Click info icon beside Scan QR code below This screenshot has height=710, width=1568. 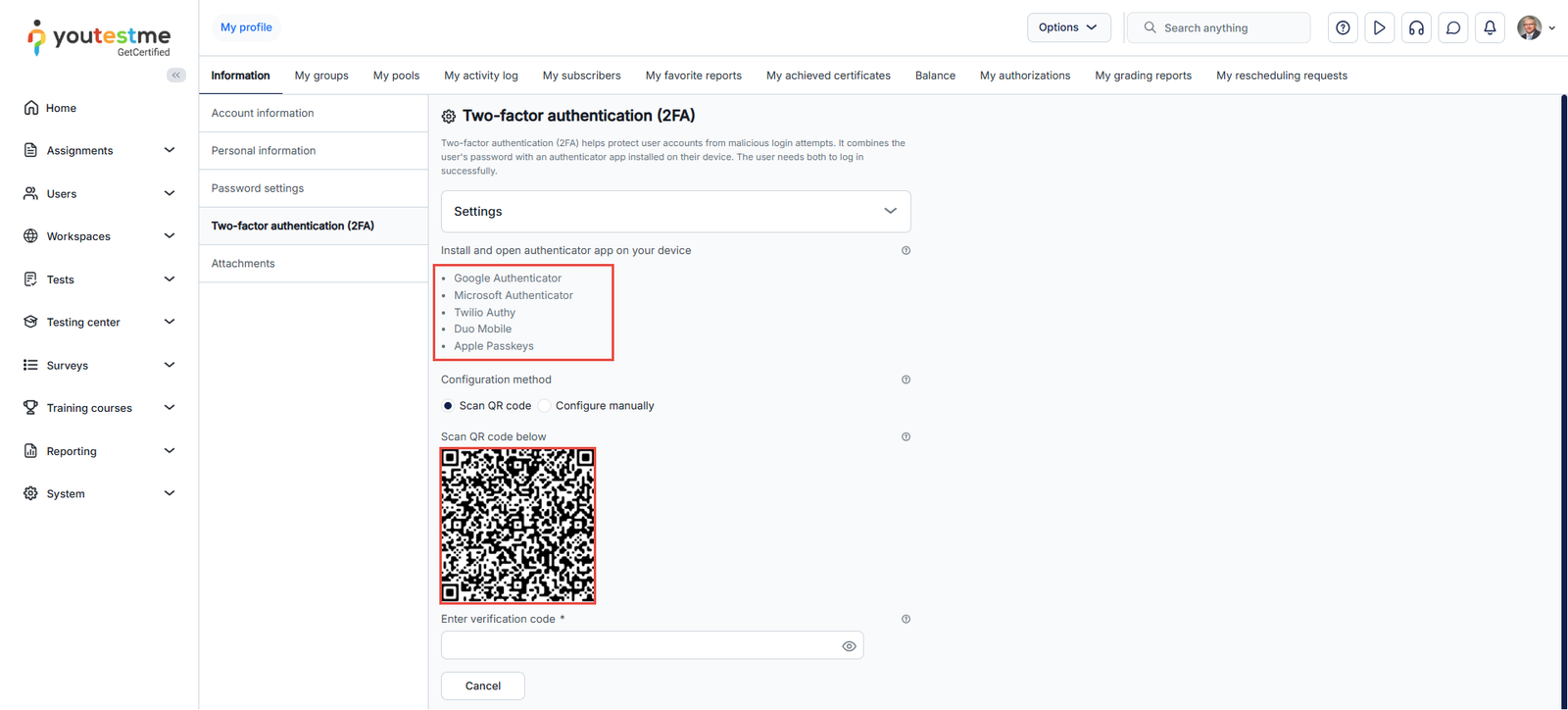(906, 437)
